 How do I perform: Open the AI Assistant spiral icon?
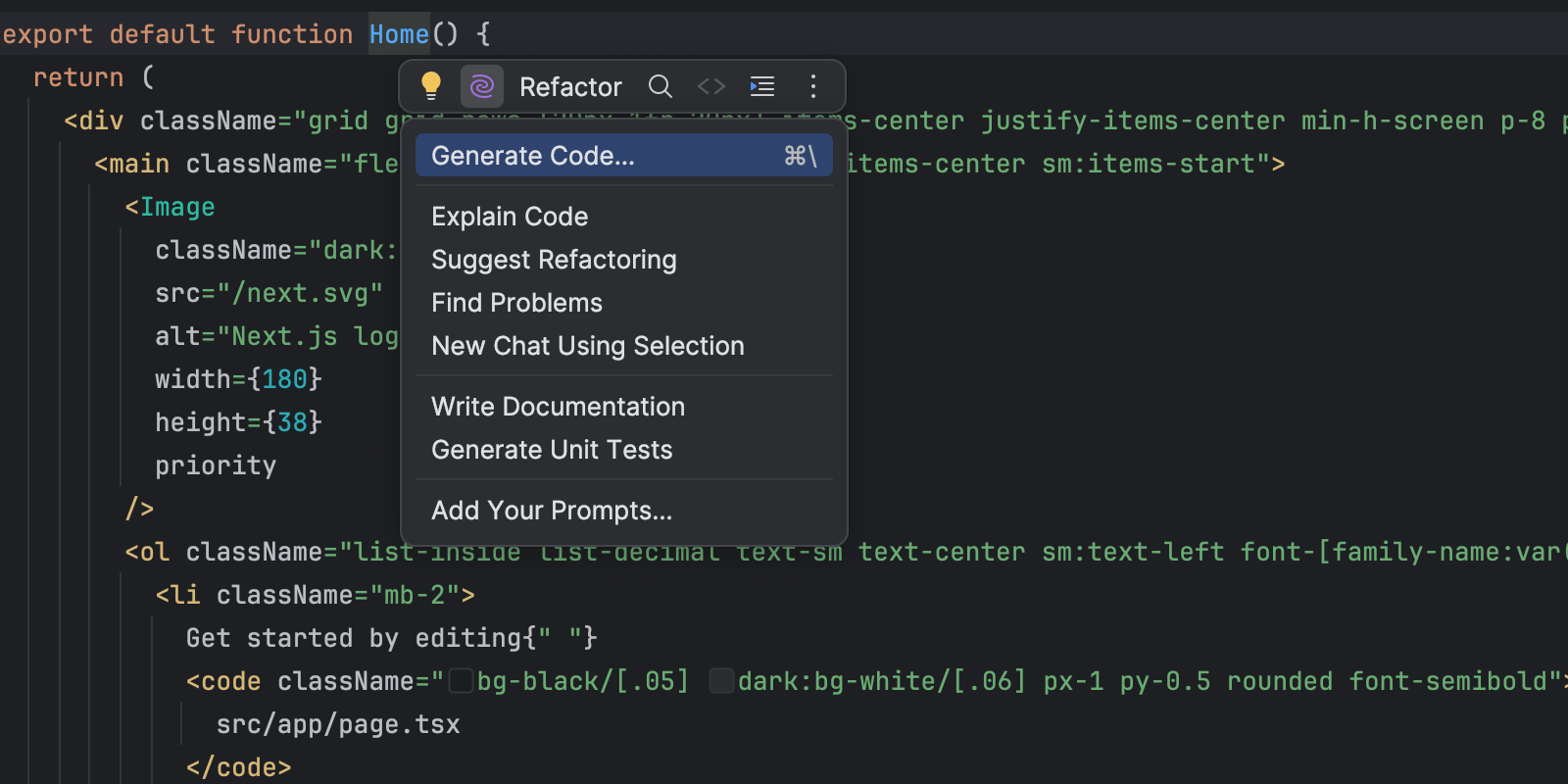pyautogui.click(x=481, y=86)
